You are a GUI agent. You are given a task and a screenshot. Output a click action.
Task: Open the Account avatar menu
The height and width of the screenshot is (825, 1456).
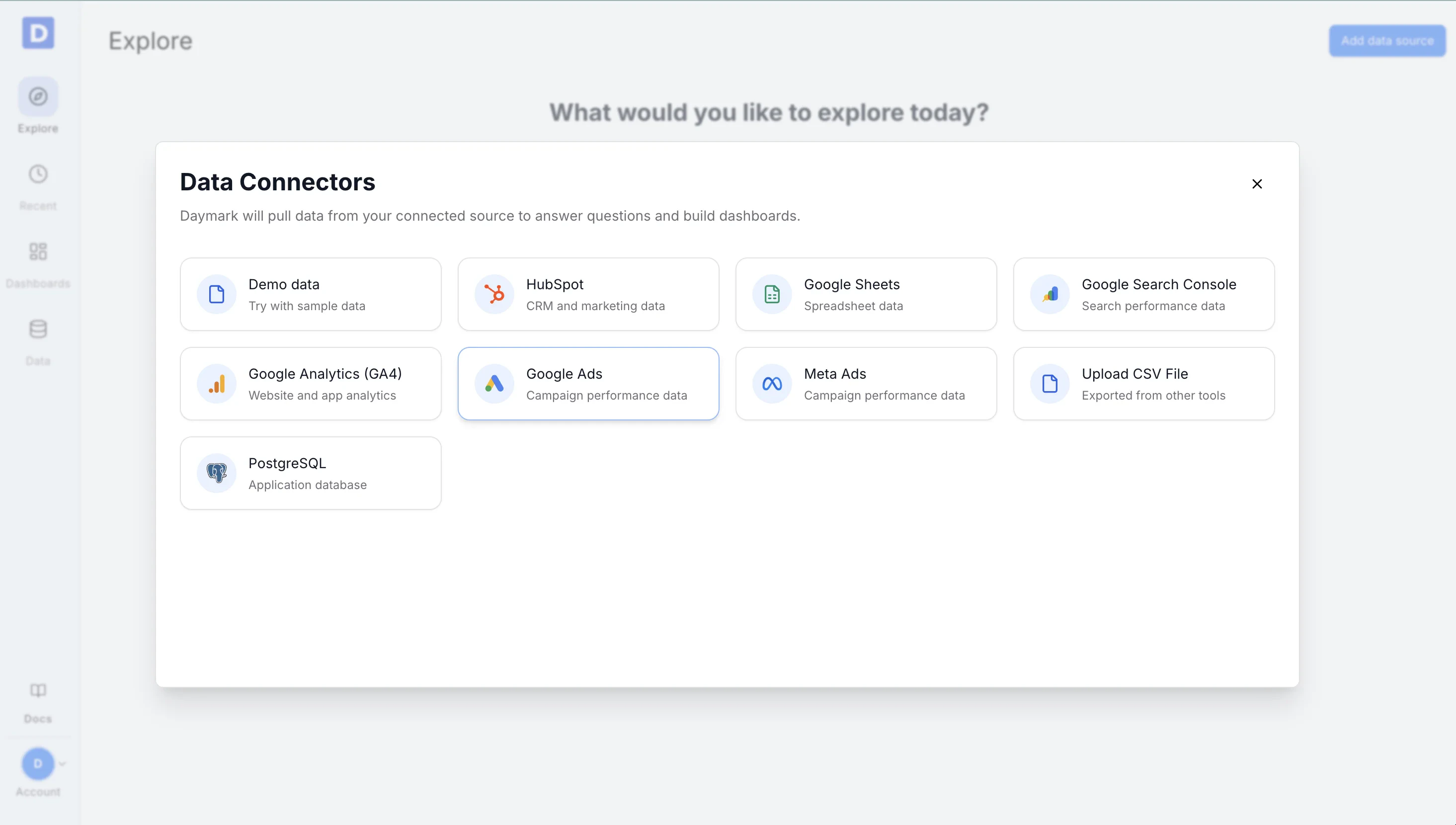point(37,764)
